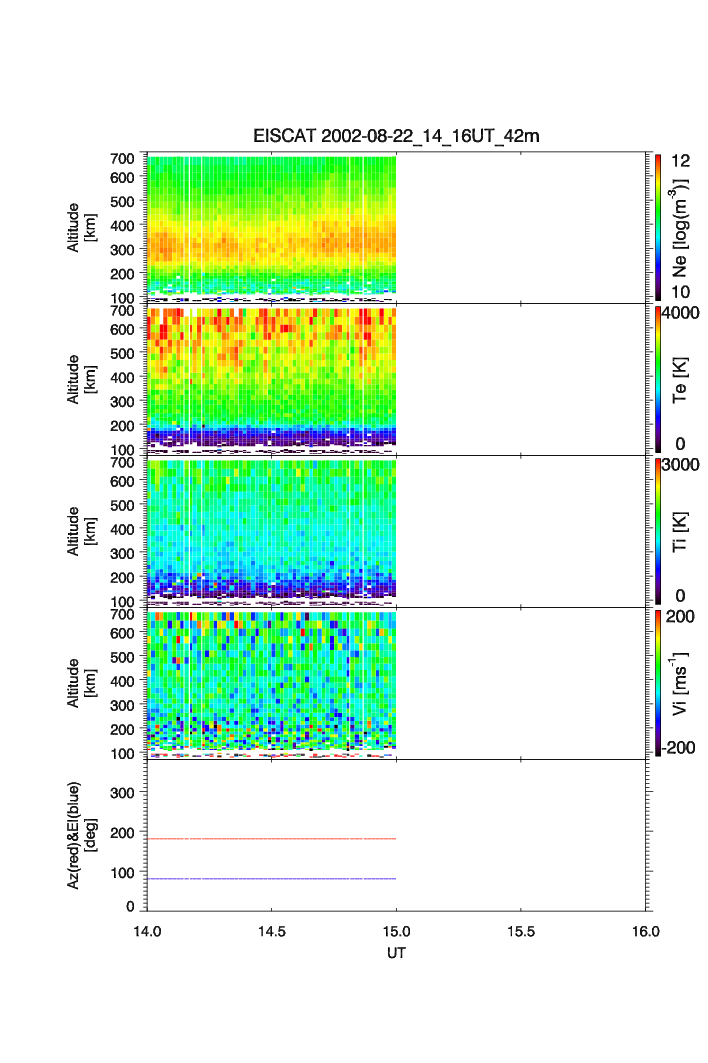Image resolution: width=708 pixels, height=1063 pixels.
Task: Click inside the electron temperature data panel
Action: tap(271, 380)
